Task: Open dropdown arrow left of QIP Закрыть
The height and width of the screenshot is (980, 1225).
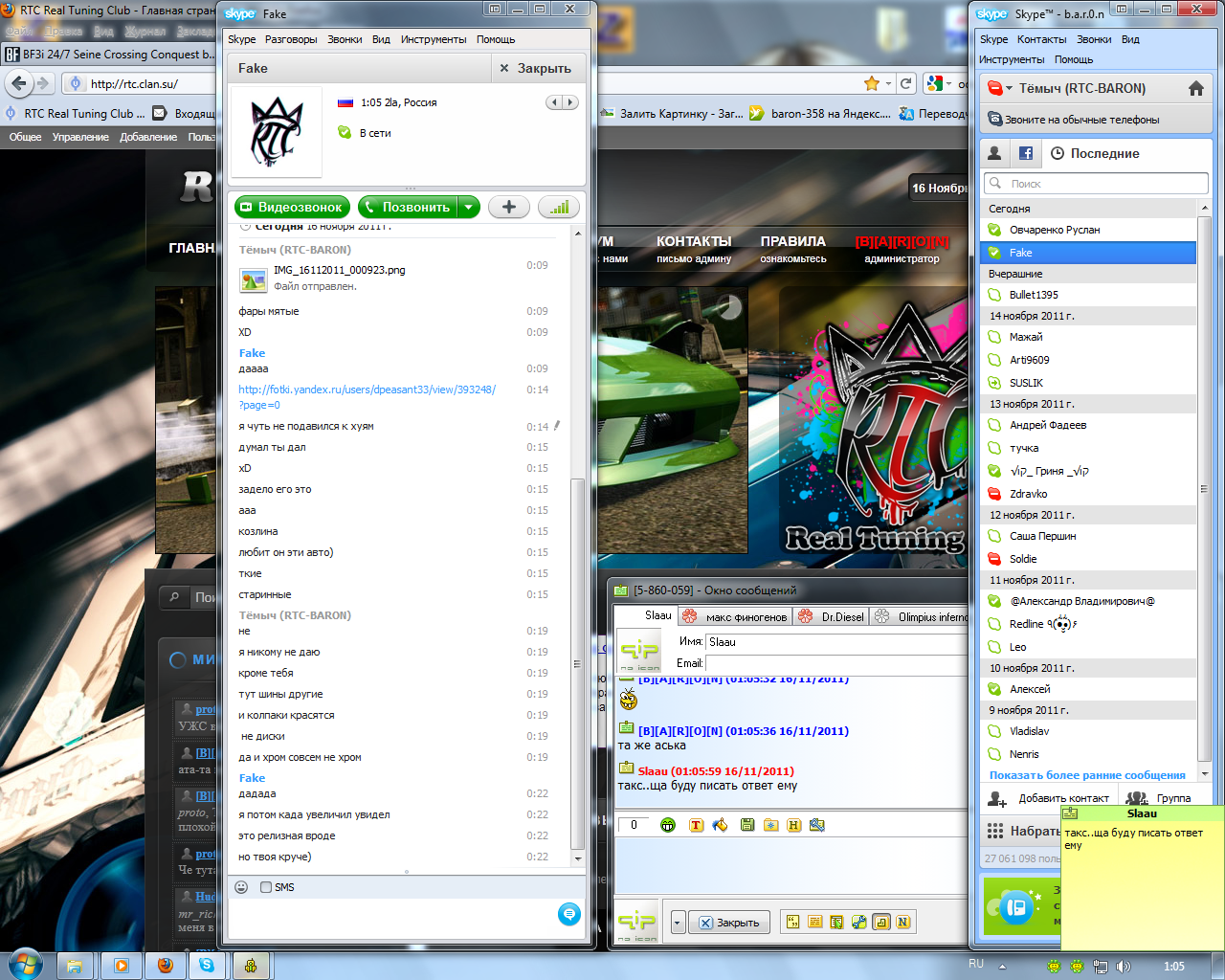Action: point(678,923)
